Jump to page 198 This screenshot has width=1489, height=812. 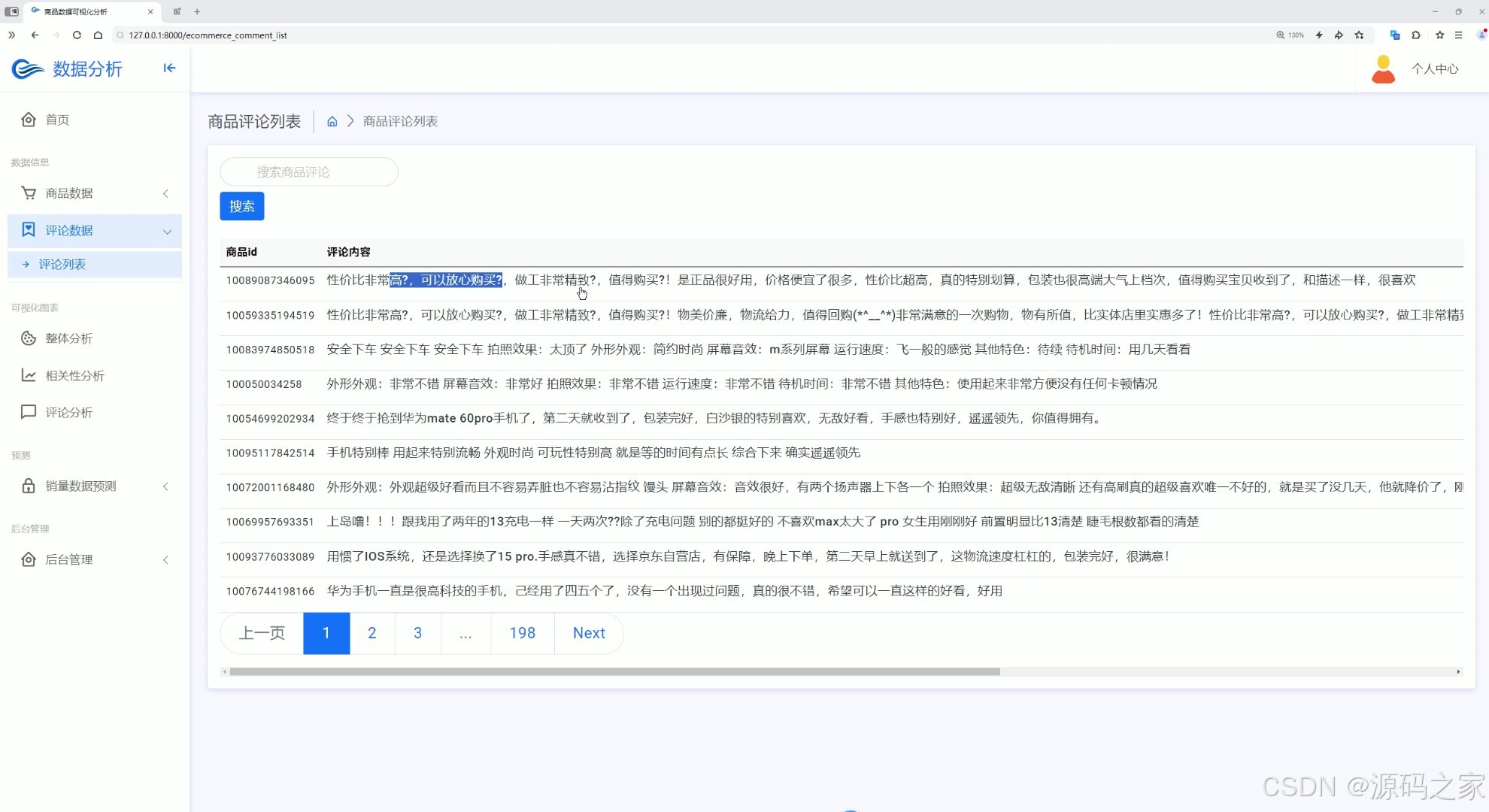point(522,634)
